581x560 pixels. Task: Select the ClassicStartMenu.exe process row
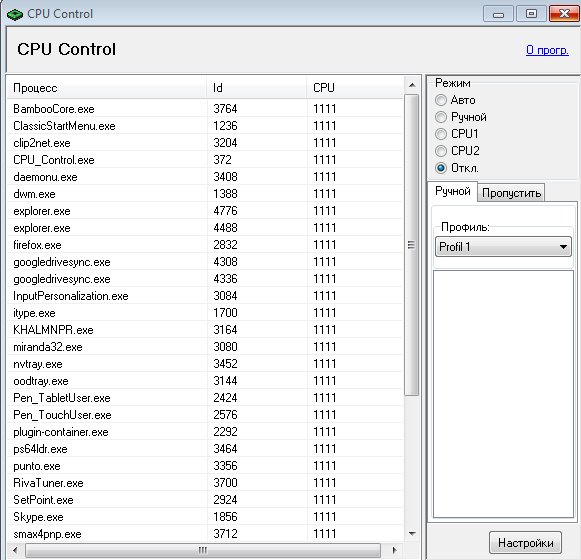click(x=205, y=126)
